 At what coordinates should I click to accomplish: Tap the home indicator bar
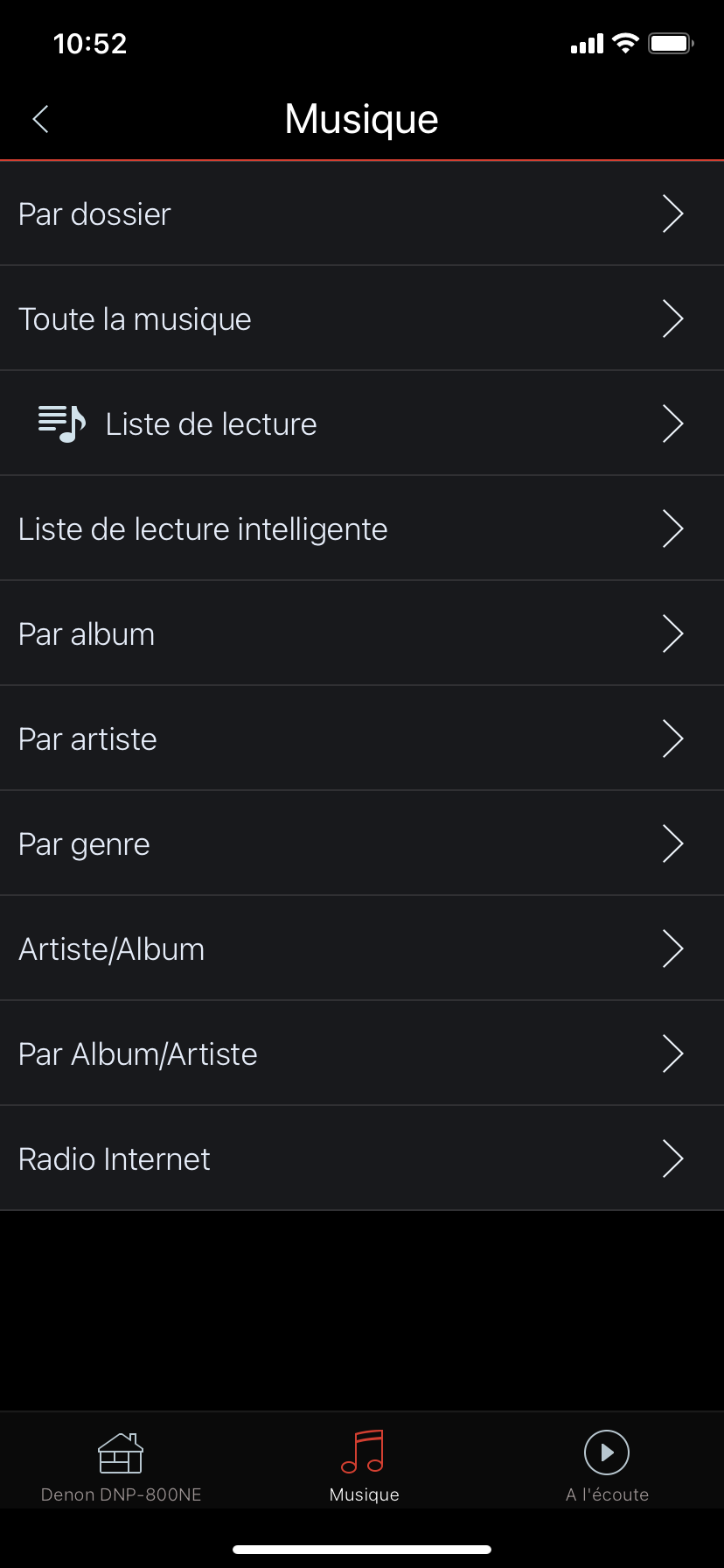[x=362, y=1549]
